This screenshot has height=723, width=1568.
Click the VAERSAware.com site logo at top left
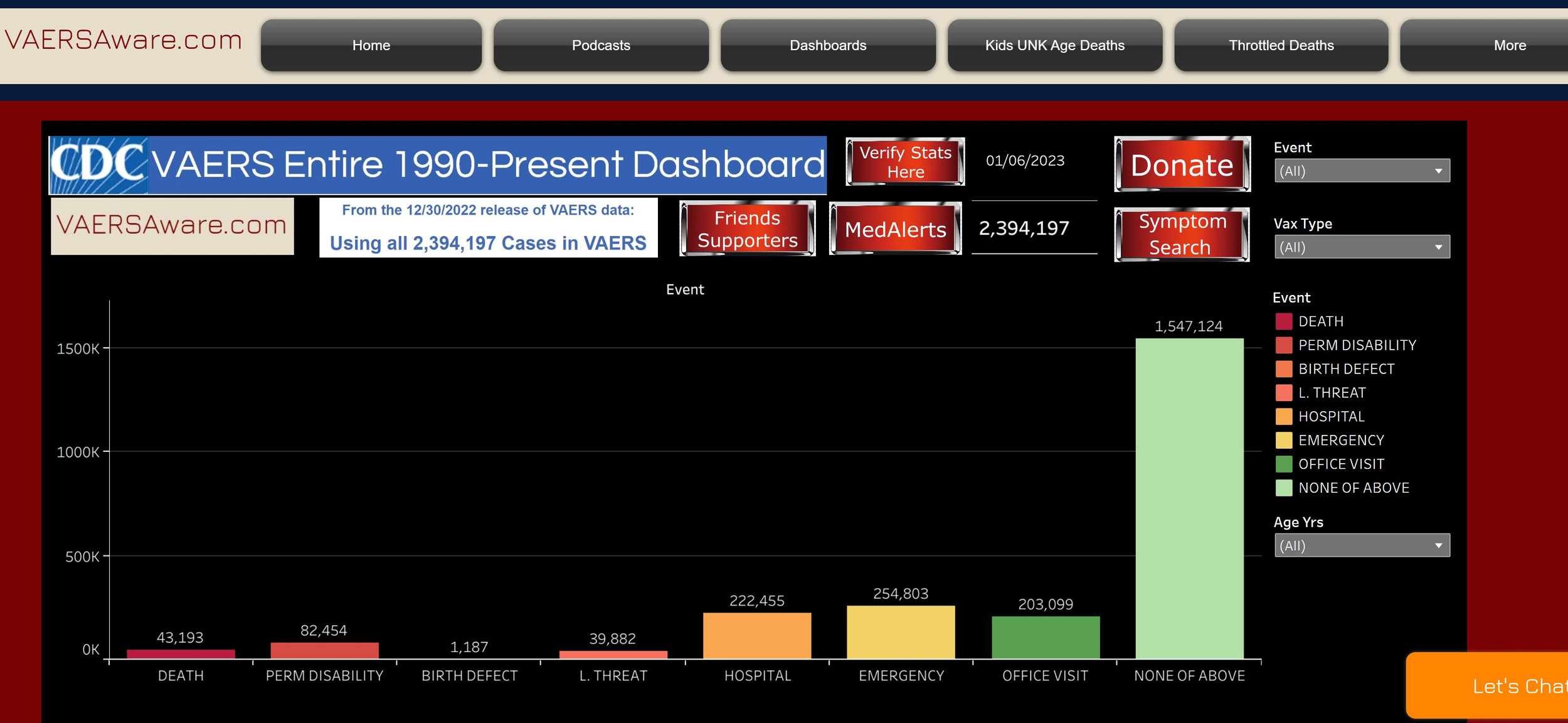[124, 40]
